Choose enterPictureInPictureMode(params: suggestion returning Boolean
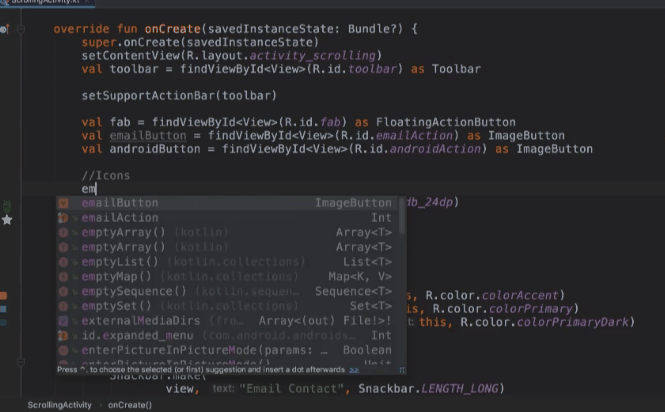The image size is (665, 412). (227, 350)
